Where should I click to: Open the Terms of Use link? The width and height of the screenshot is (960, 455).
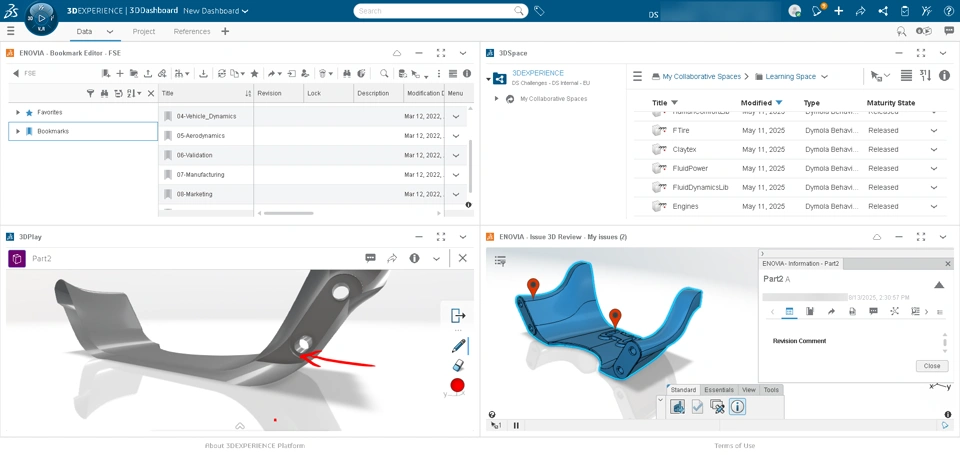pyautogui.click(x=734, y=446)
